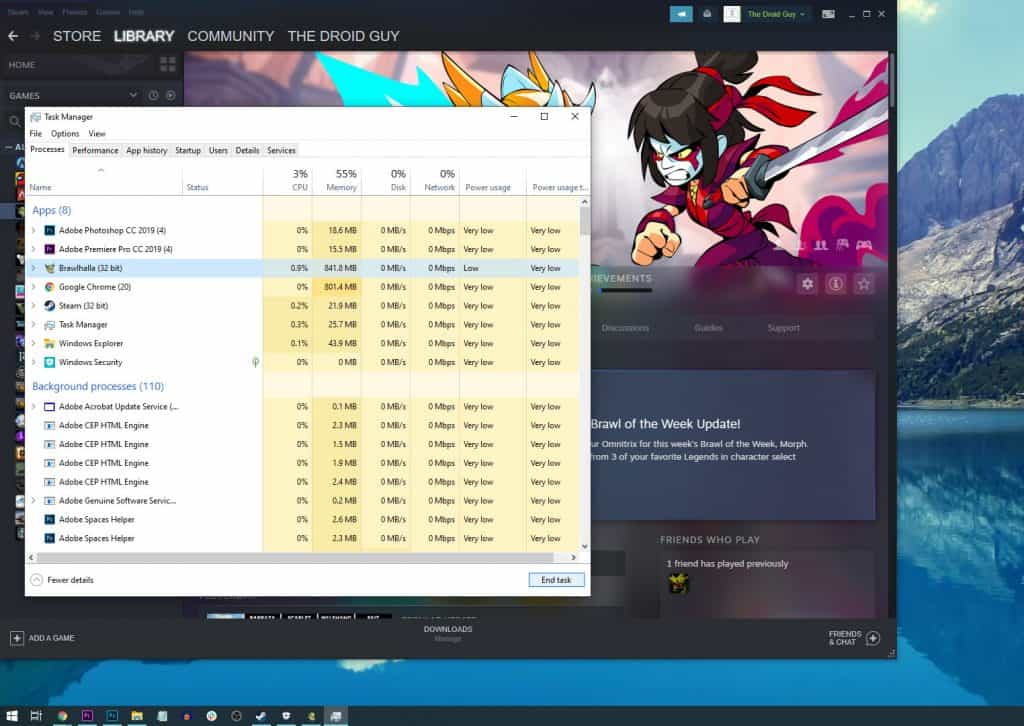Click the Brawlhalla icon in Task Manager's app list
The image size is (1024, 726).
50,268
